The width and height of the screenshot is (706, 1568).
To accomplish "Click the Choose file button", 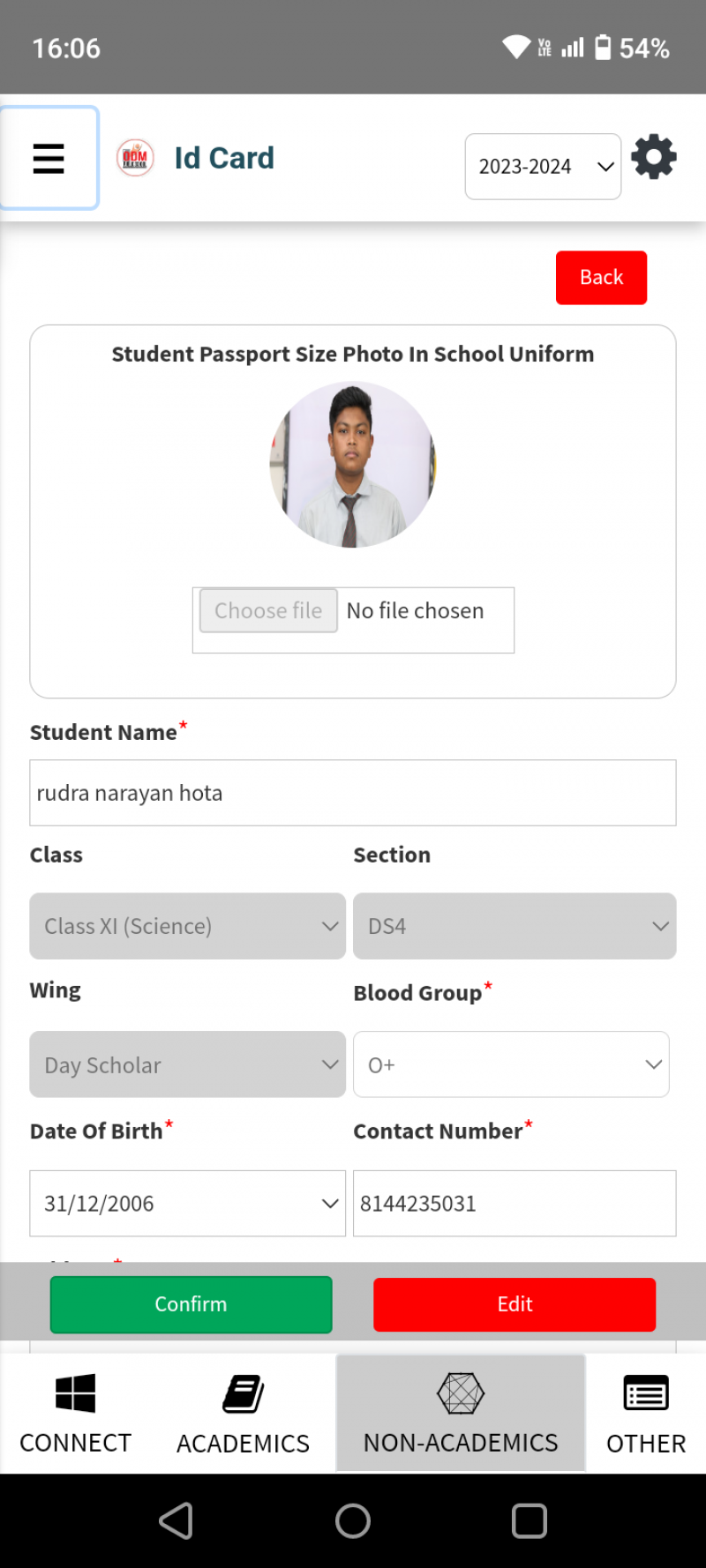I will tap(268, 610).
